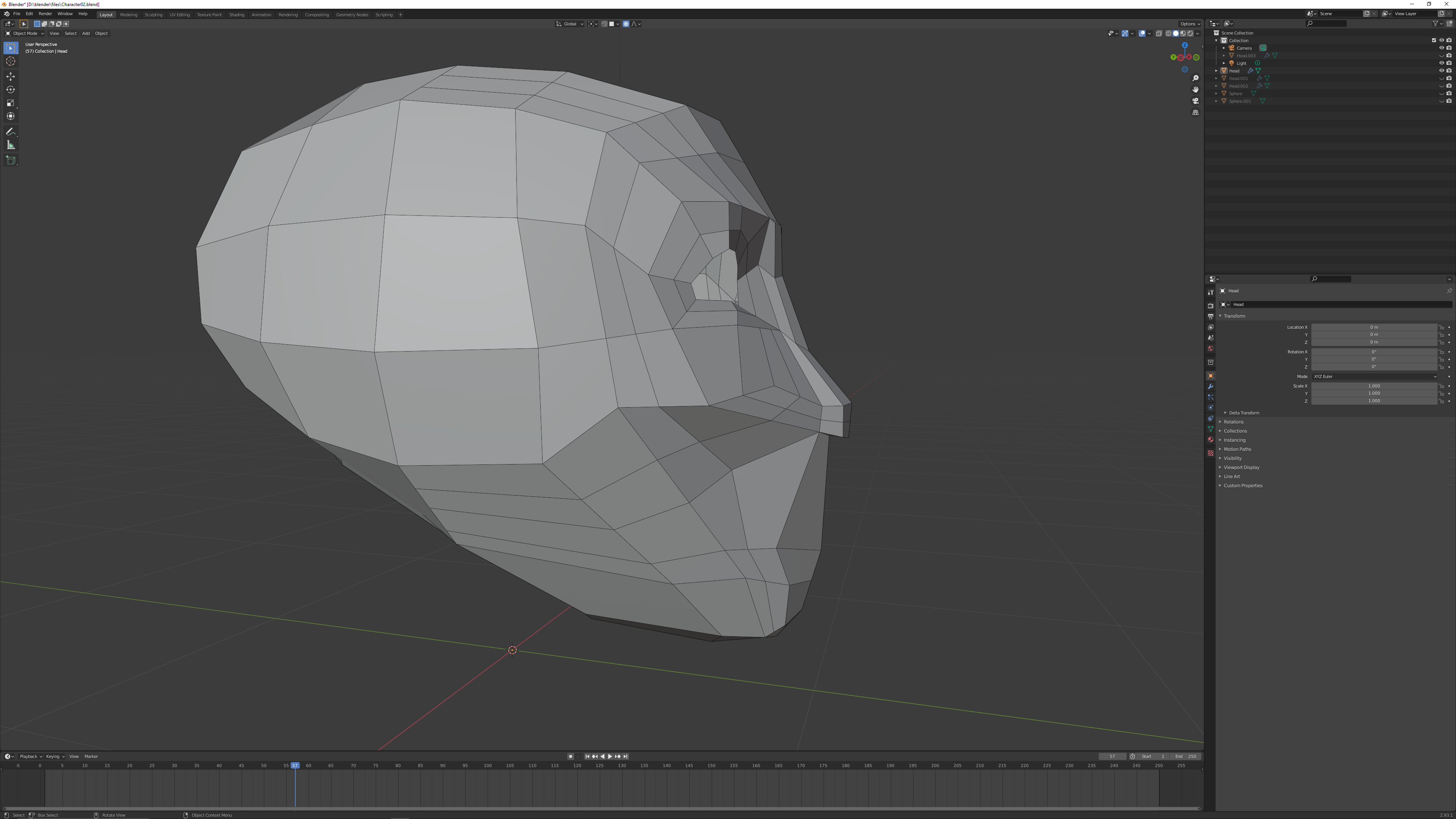Click the Select Box tool icon

click(x=11, y=48)
